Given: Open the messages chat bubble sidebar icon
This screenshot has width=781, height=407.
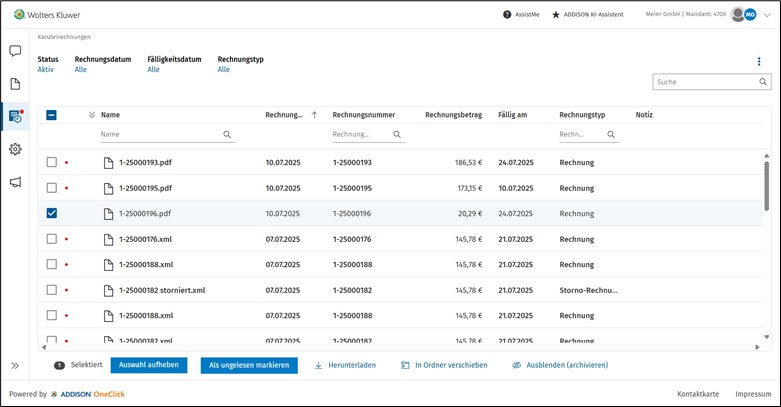Looking at the screenshot, I should click(x=15, y=51).
